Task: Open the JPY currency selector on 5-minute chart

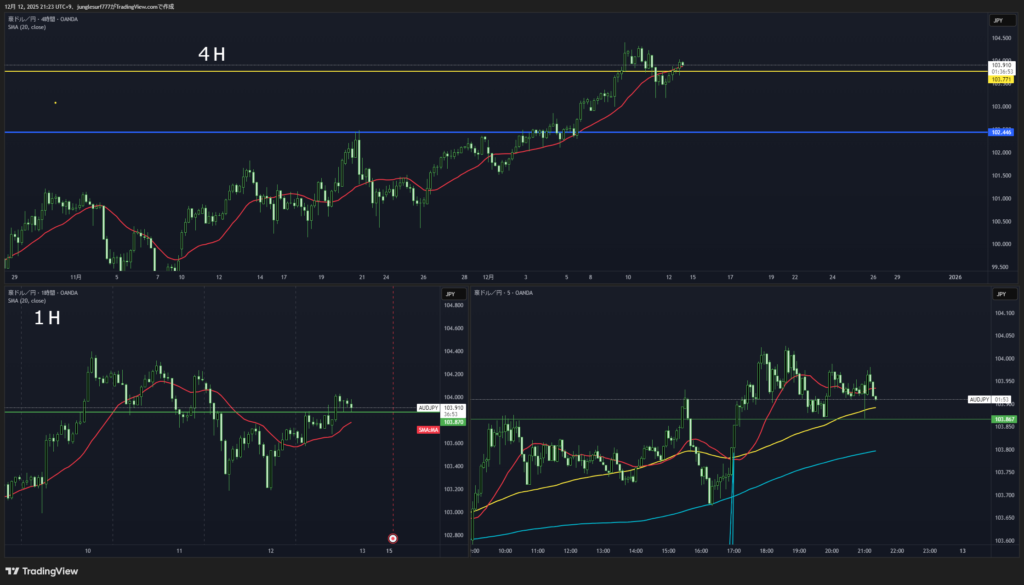Action: tap(997, 294)
